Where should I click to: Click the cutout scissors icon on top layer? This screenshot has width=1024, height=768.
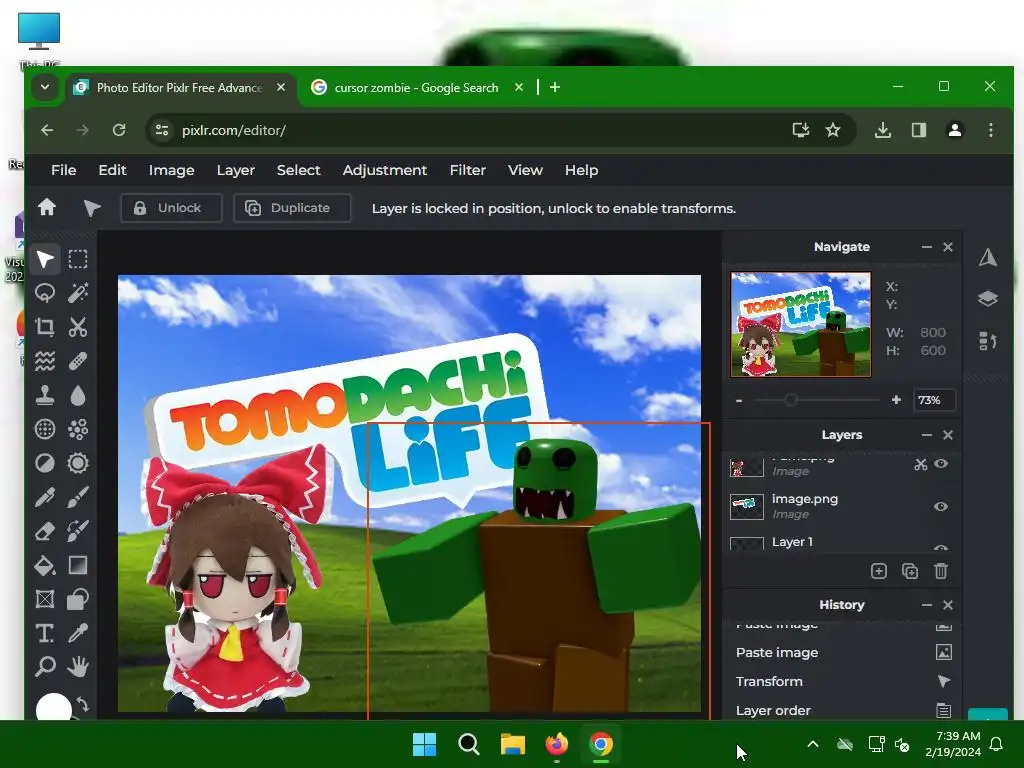click(920, 464)
